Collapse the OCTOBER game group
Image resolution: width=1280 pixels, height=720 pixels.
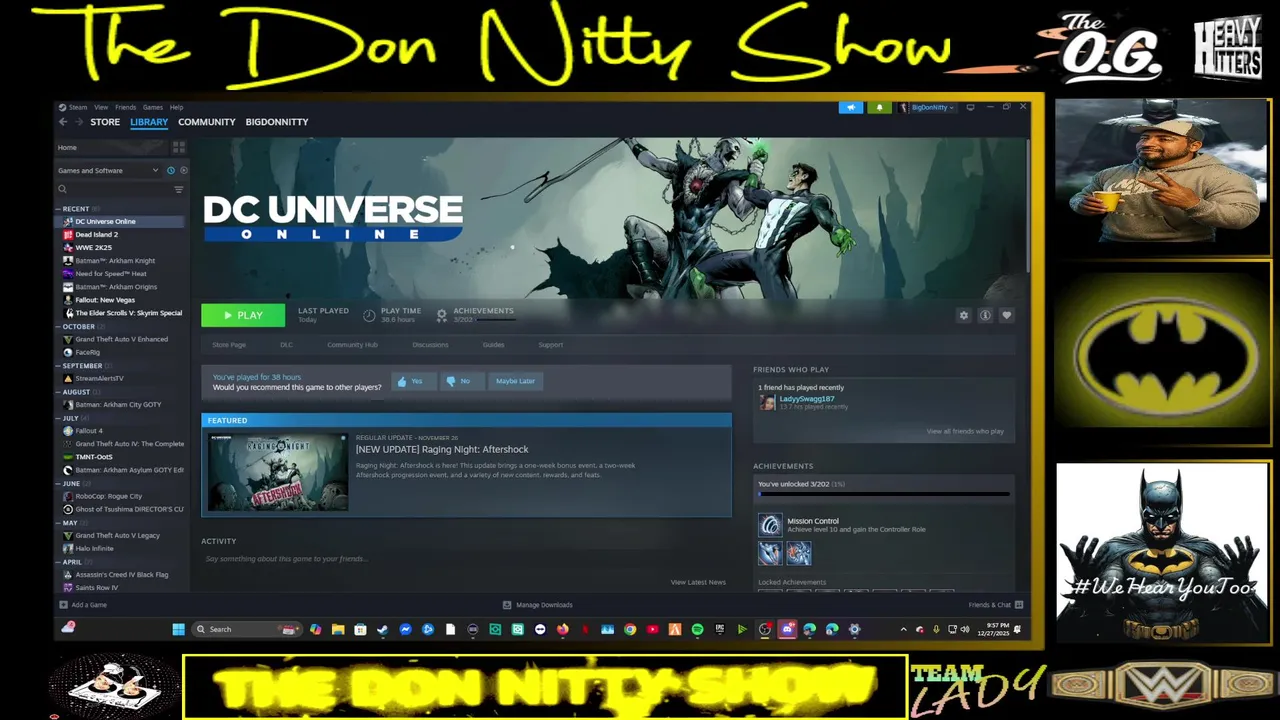pos(79,327)
